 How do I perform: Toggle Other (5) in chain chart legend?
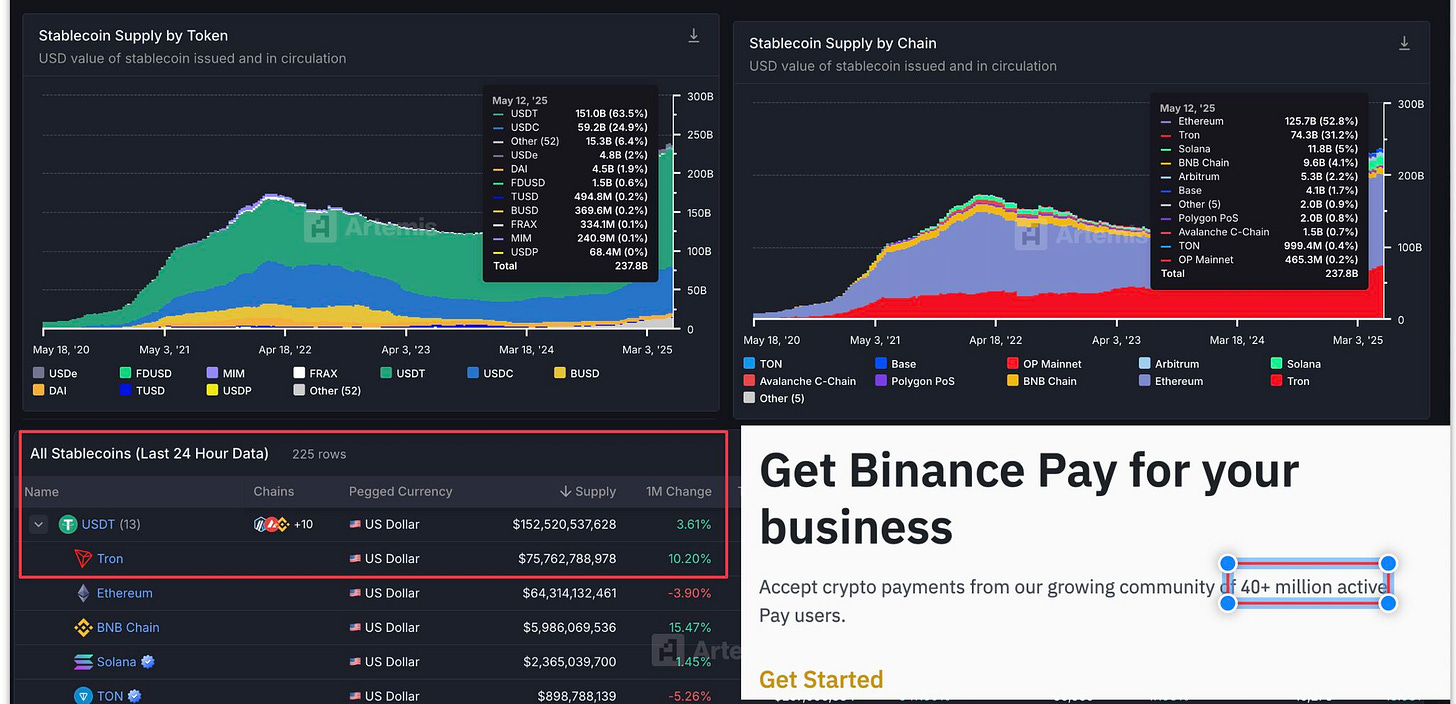[x=772, y=398]
